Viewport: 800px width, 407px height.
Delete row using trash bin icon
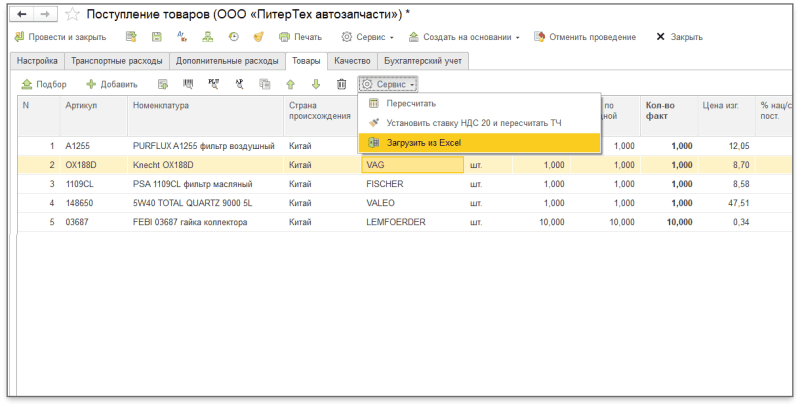(342, 85)
